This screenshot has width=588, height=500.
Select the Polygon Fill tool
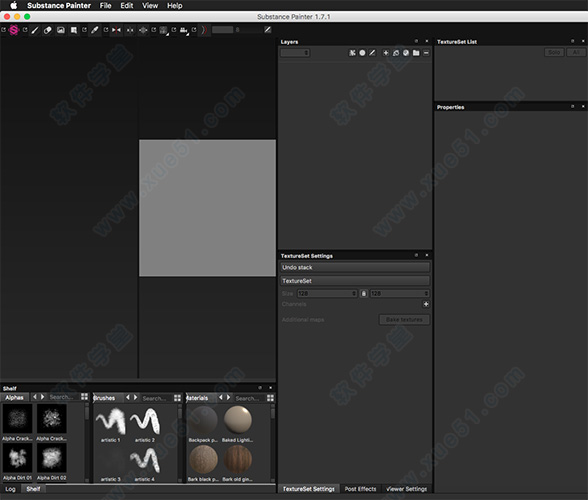(x=74, y=30)
